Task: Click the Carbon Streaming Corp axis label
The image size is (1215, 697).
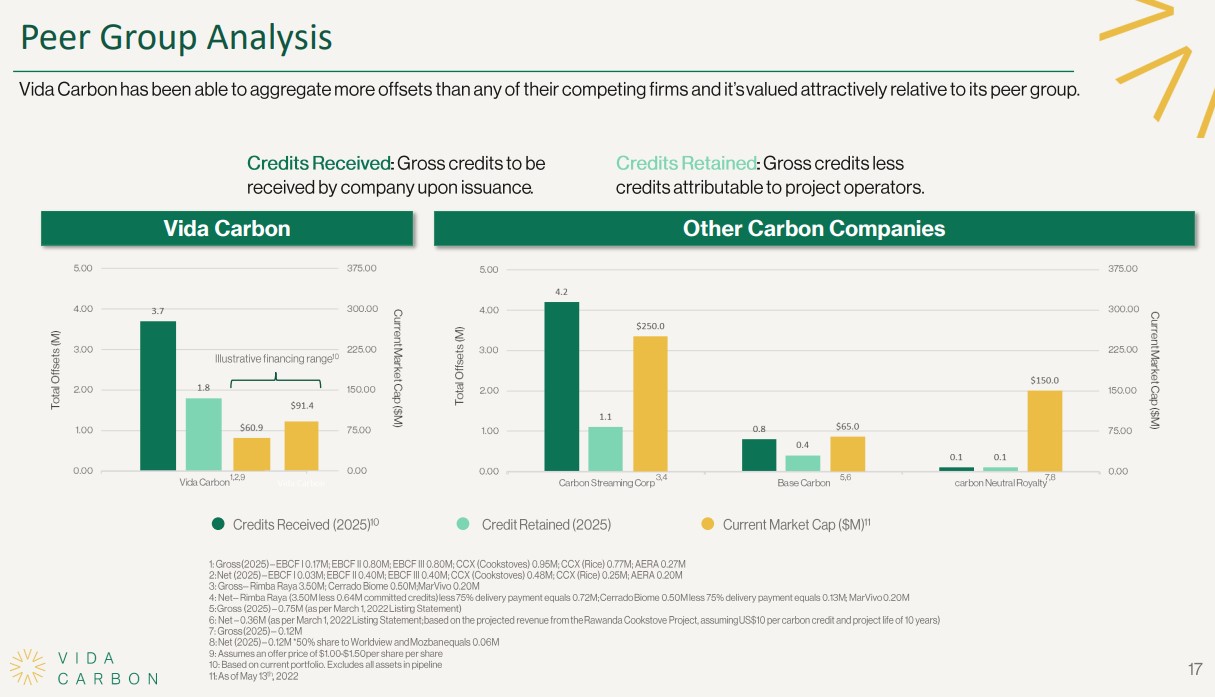Action: tap(607, 483)
